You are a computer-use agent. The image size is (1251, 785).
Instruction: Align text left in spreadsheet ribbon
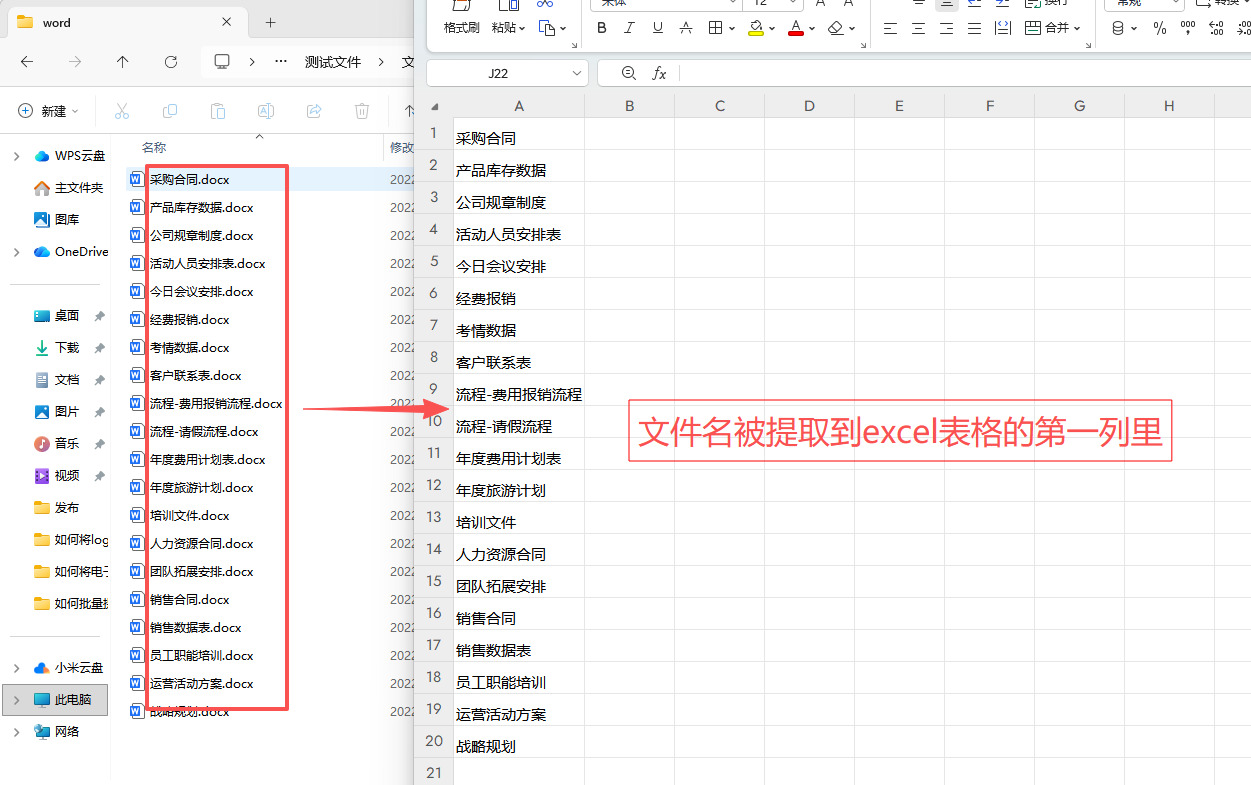[x=891, y=28]
